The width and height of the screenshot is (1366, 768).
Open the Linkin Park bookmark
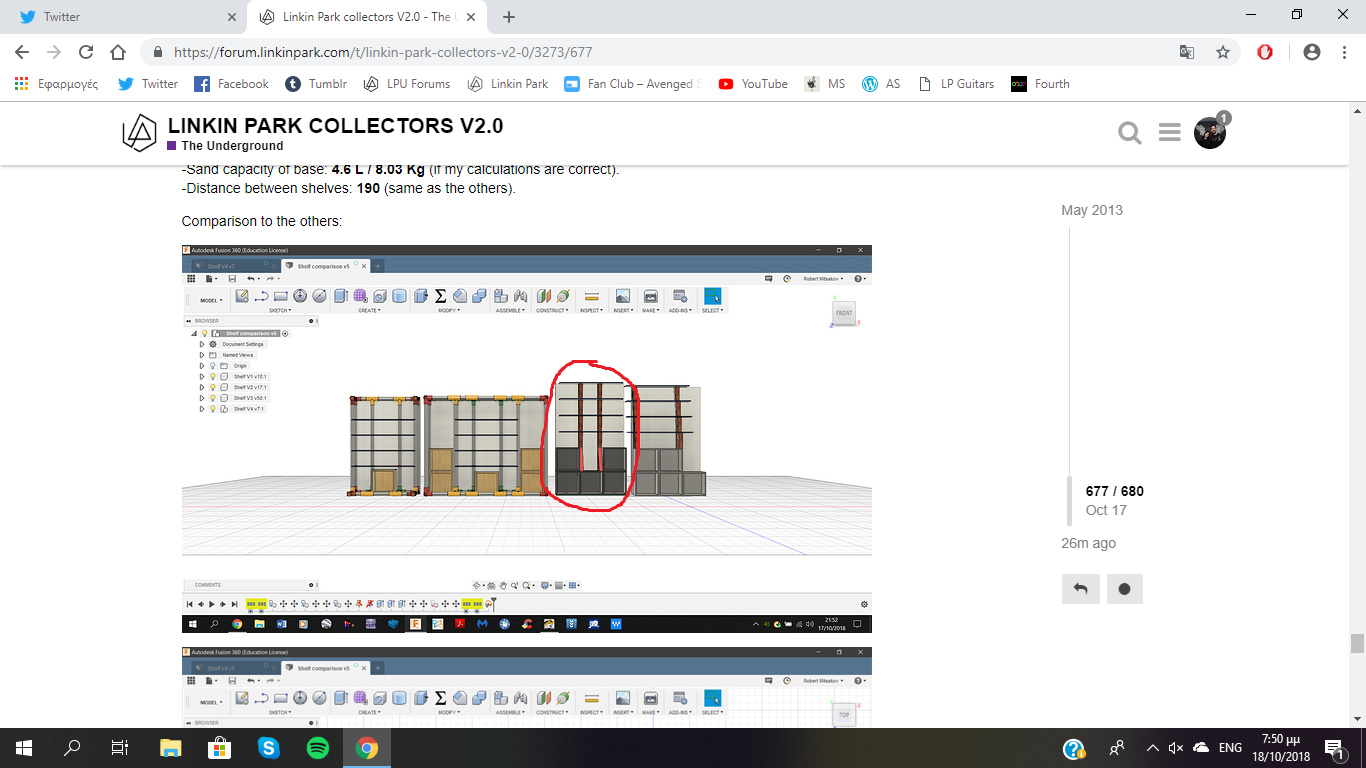(x=509, y=84)
